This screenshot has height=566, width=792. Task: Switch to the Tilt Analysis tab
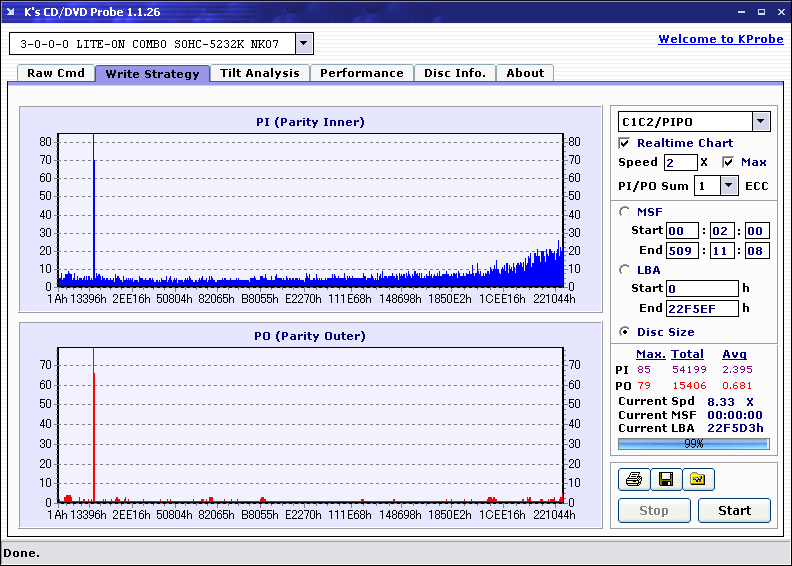[259, 73]
